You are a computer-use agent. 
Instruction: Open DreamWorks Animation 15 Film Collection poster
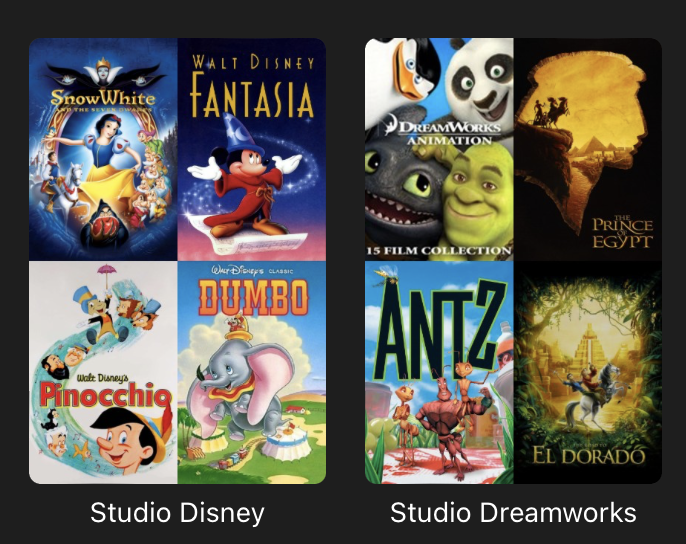coord(439,149)
